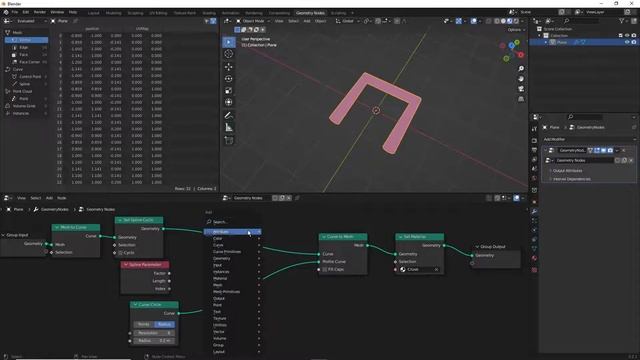Toggle viewport overlays button
The image size is (640, 360).
[x=473, y=21]
